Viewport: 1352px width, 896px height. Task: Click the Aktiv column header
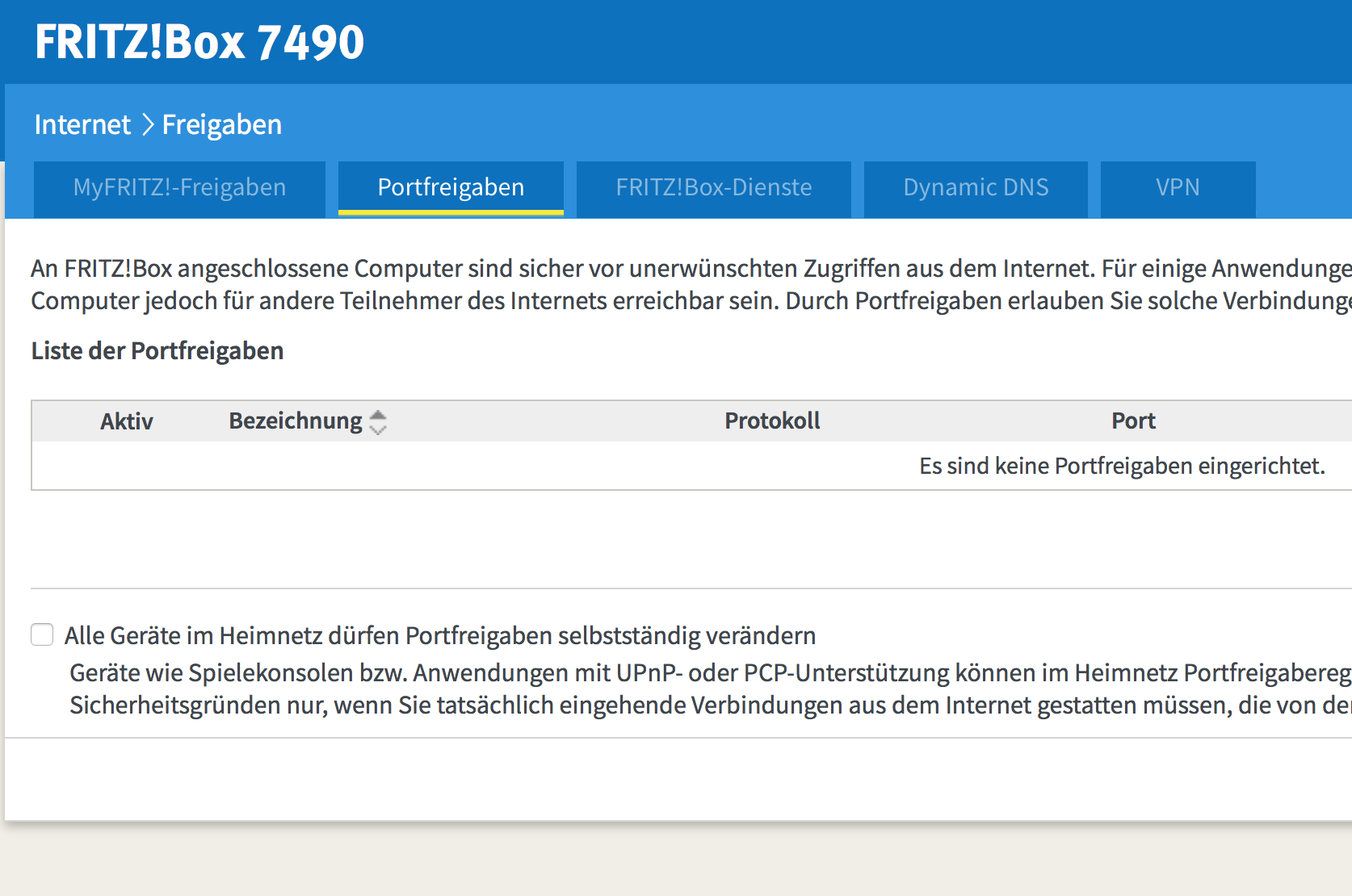(126, 421)
